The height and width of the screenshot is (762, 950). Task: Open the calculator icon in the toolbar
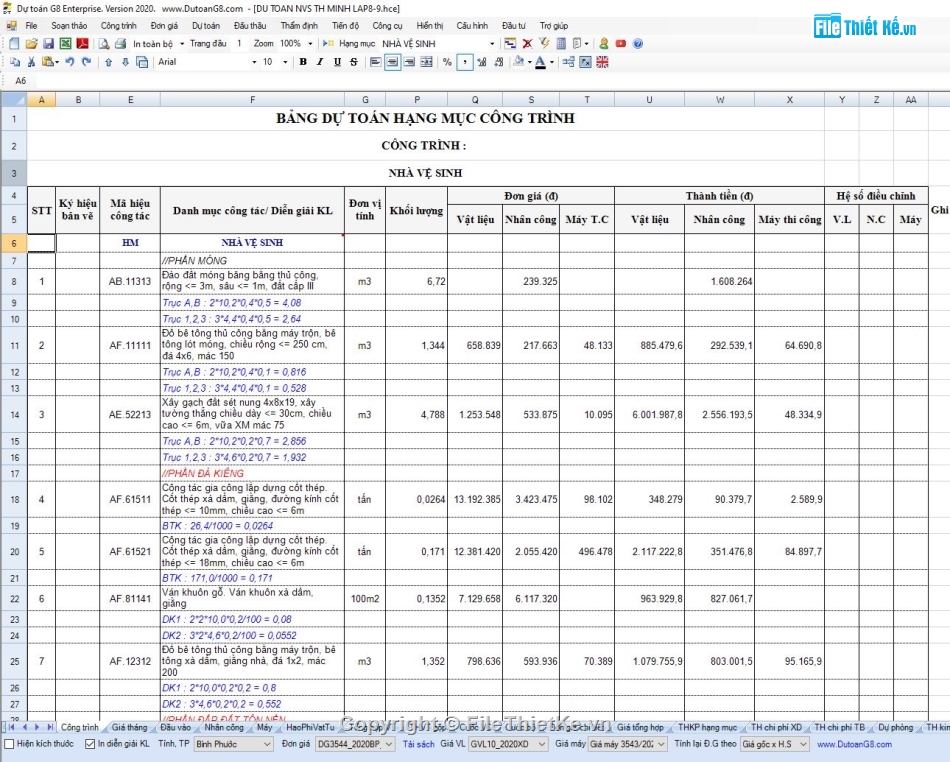pos(561,44)
